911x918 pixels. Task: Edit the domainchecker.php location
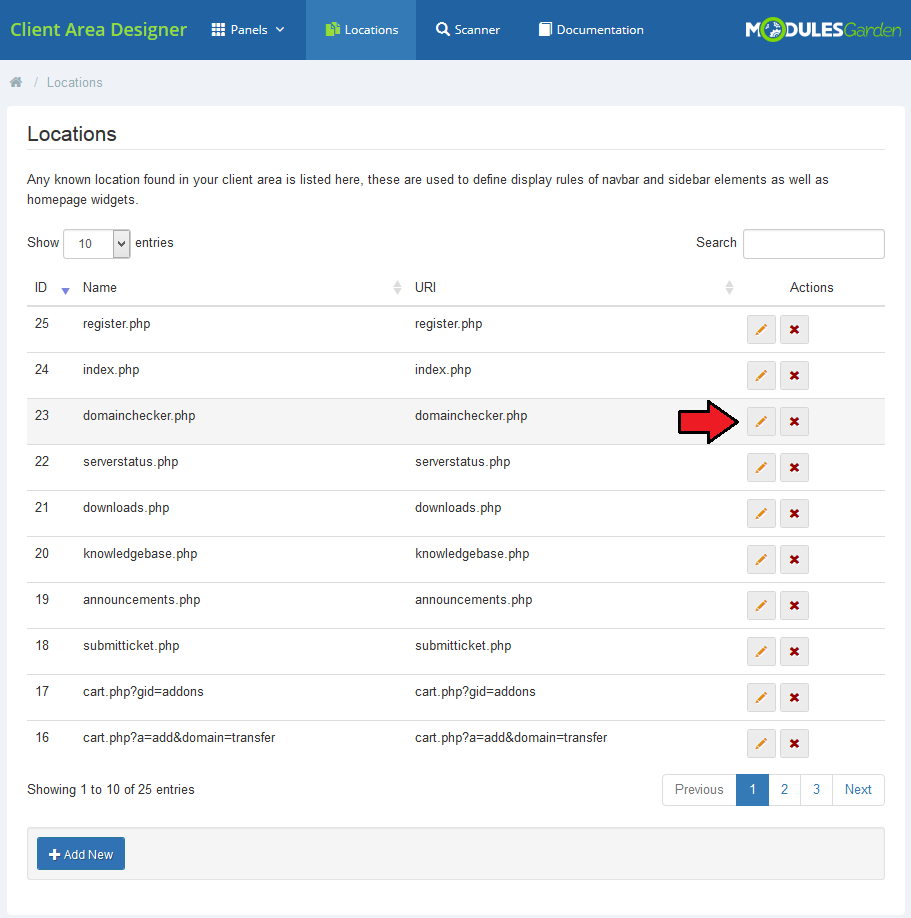[761, 422]
